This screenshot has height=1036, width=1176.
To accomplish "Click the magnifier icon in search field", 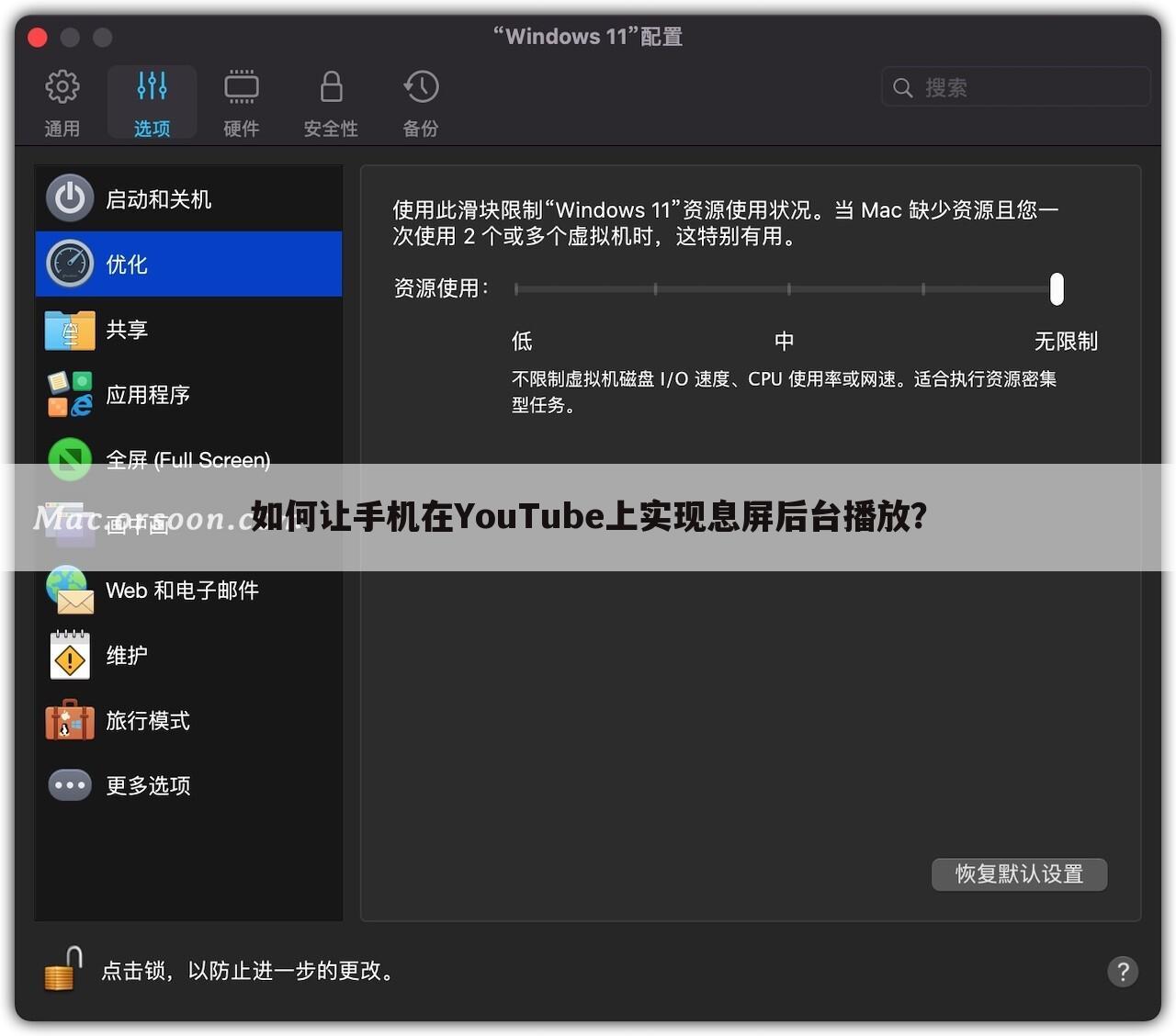I will coord(903,87).
